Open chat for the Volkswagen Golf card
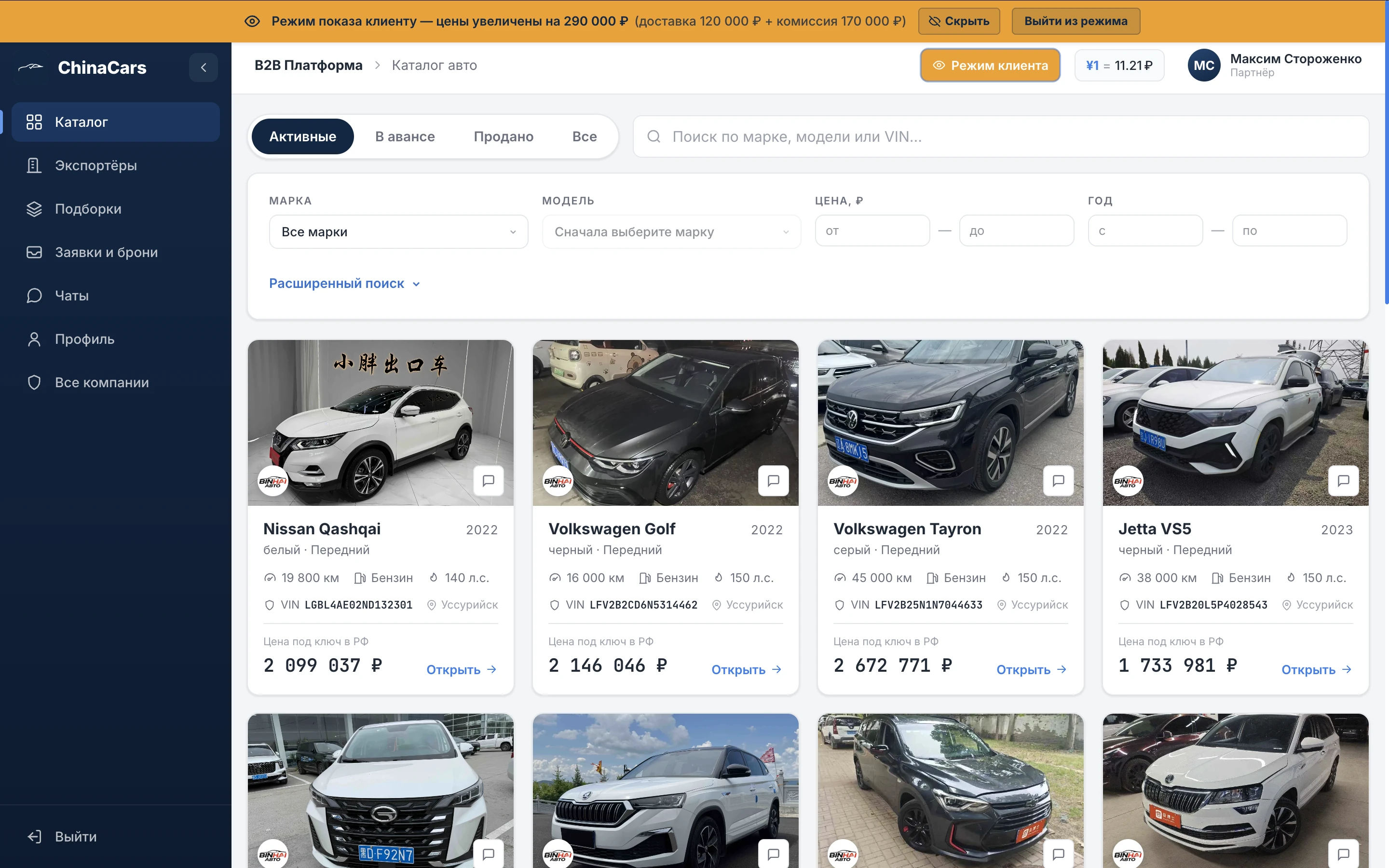The image size is (1389, 868). [x=773, y=480]
